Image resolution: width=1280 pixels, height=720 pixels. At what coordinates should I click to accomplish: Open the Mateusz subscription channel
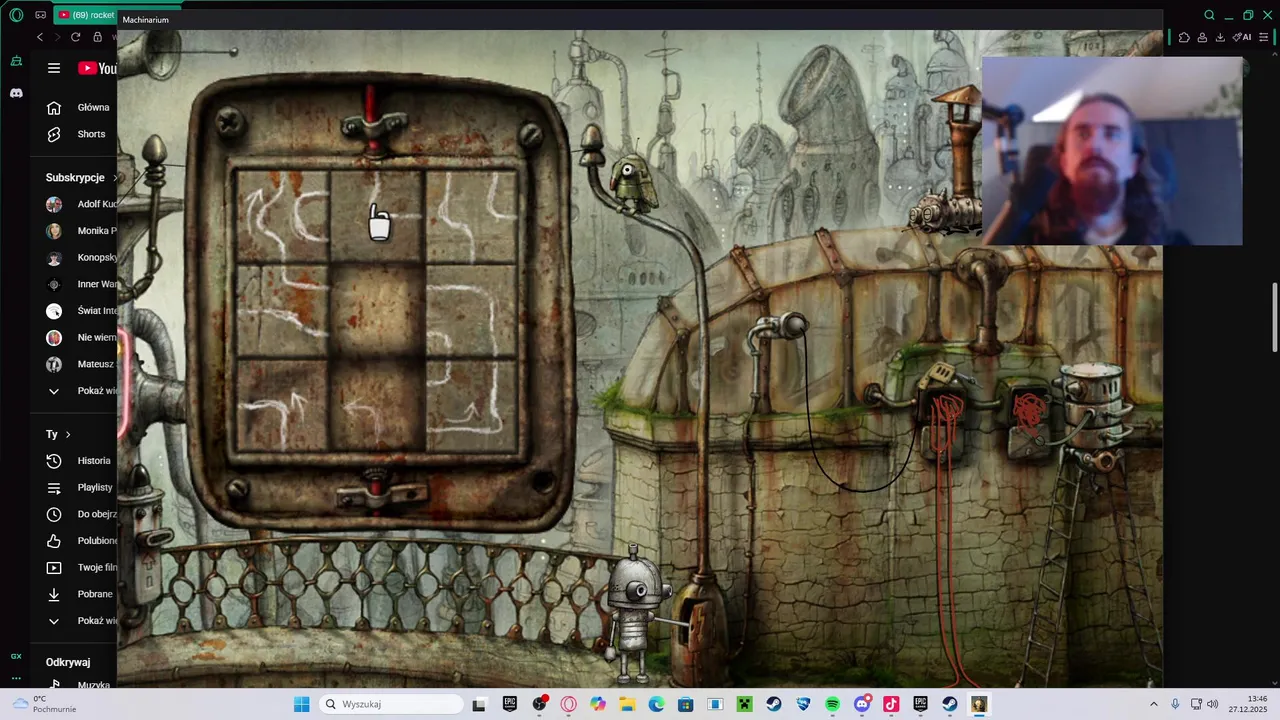coord(81,364)
